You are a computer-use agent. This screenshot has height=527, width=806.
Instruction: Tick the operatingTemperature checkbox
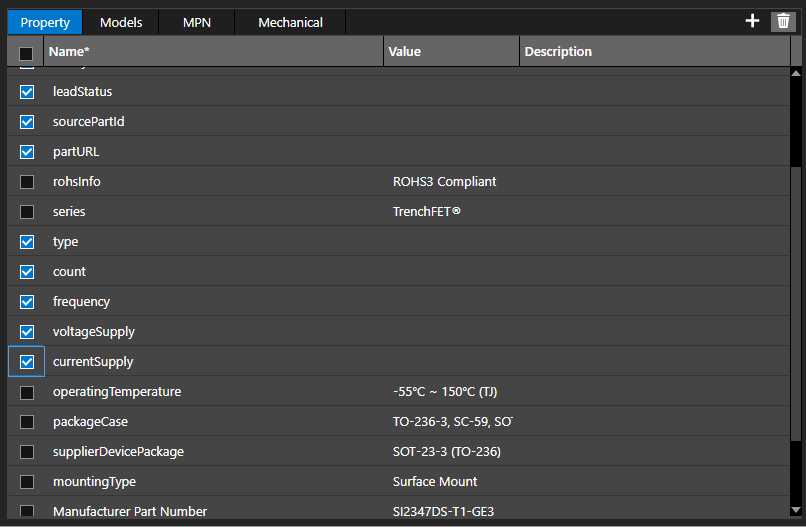[x=27, y=392]
